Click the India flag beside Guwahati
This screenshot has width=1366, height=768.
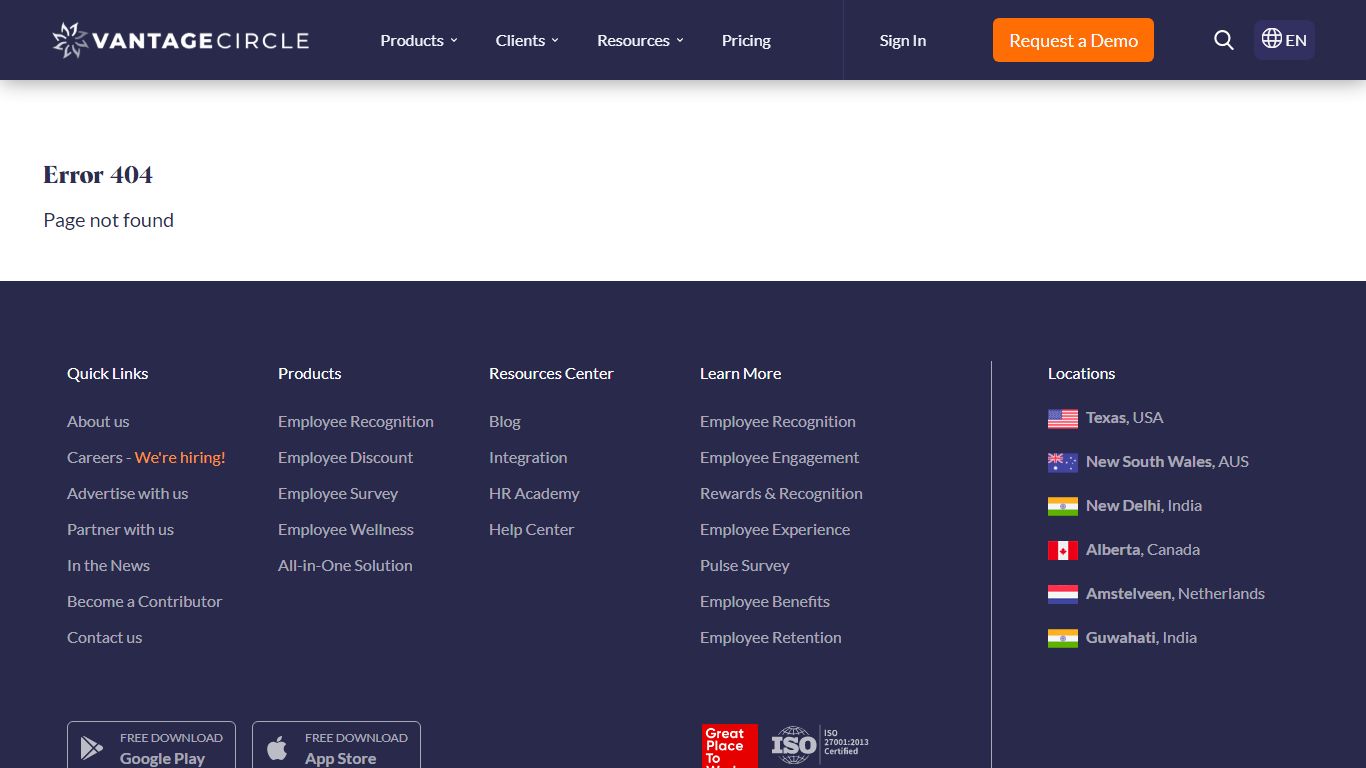tap(1063, 638)
